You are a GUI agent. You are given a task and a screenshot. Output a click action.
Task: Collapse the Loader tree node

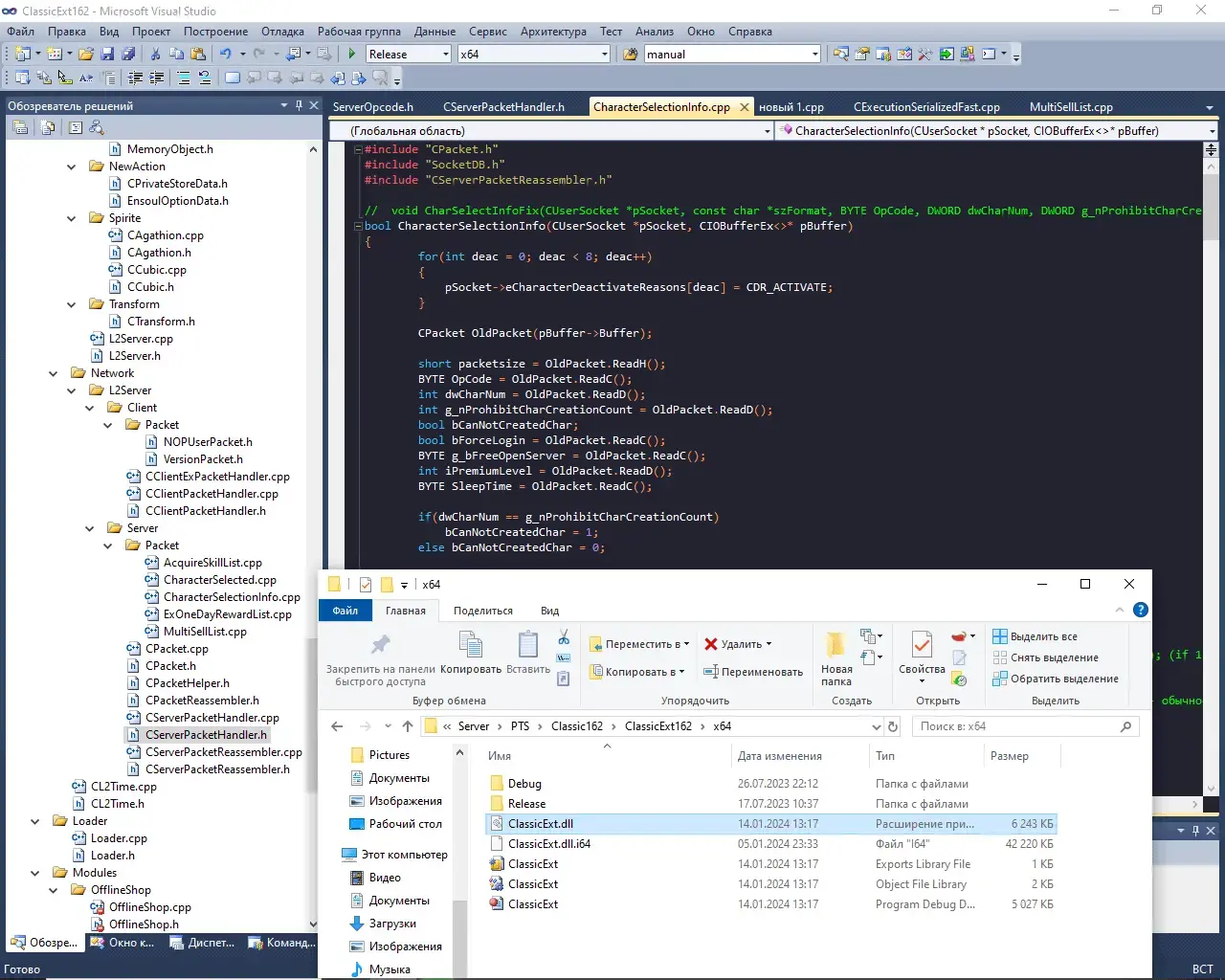coord(34,821)
